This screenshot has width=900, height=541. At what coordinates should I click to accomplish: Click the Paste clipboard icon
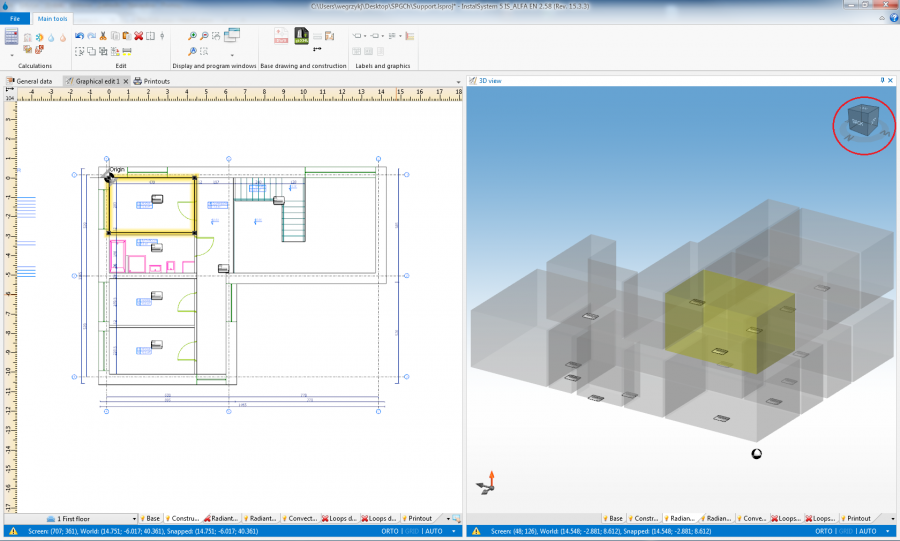point(126,36)
